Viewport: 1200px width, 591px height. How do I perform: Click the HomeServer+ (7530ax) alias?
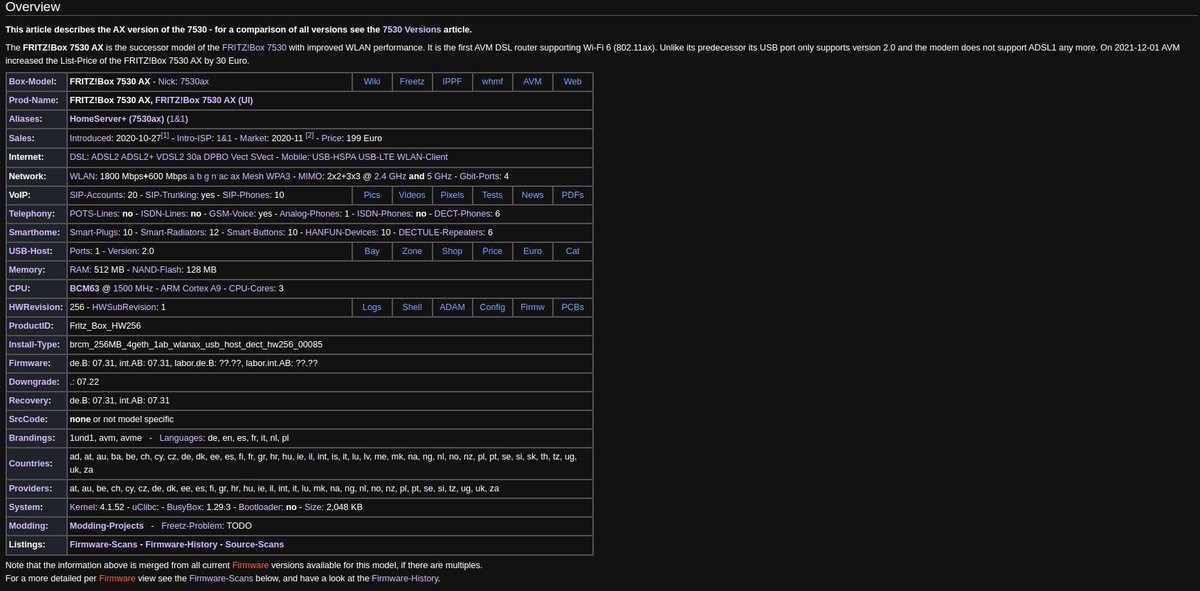(116, 119)
